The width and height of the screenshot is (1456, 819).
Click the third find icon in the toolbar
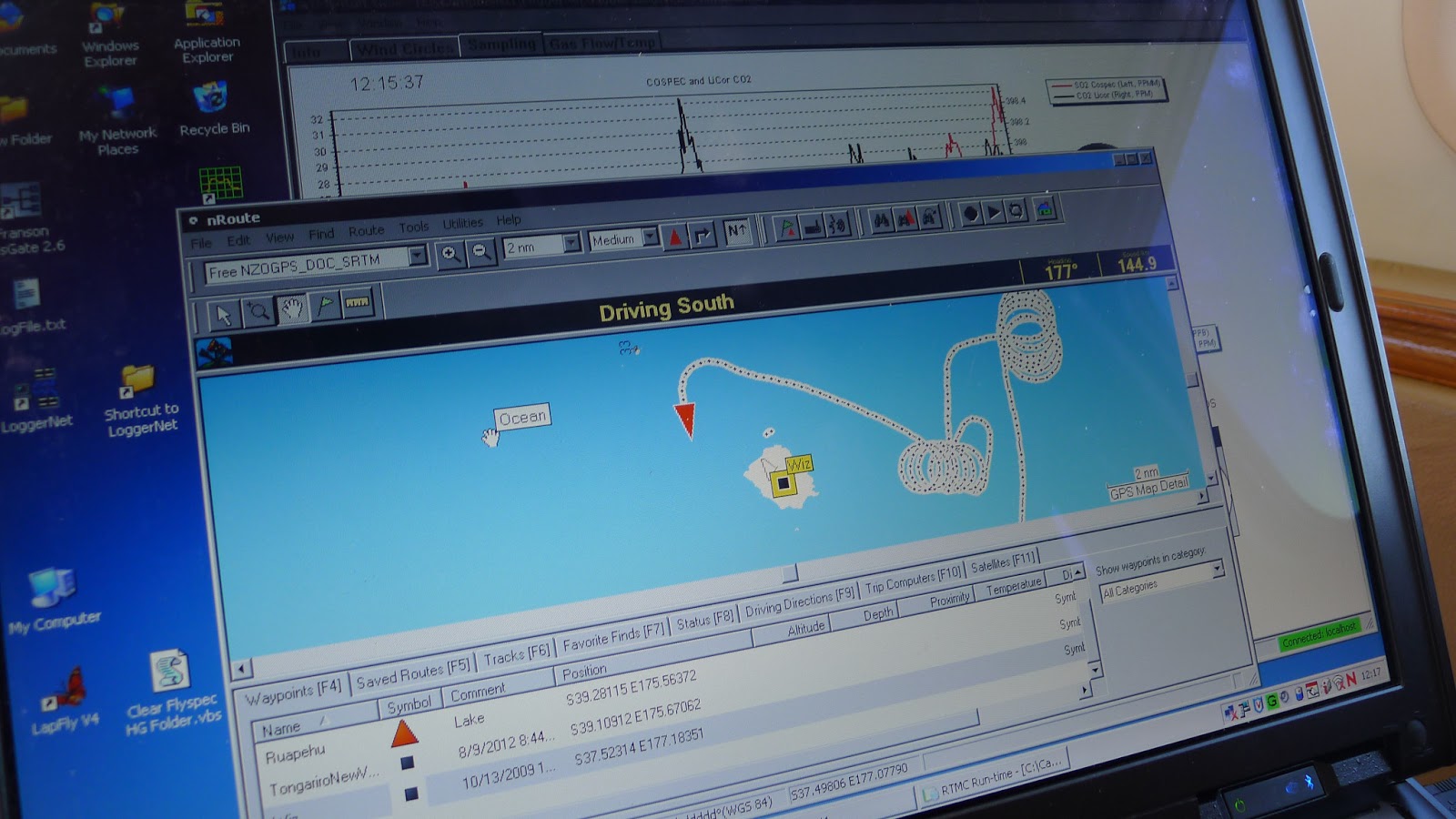[x=930, y=217]
